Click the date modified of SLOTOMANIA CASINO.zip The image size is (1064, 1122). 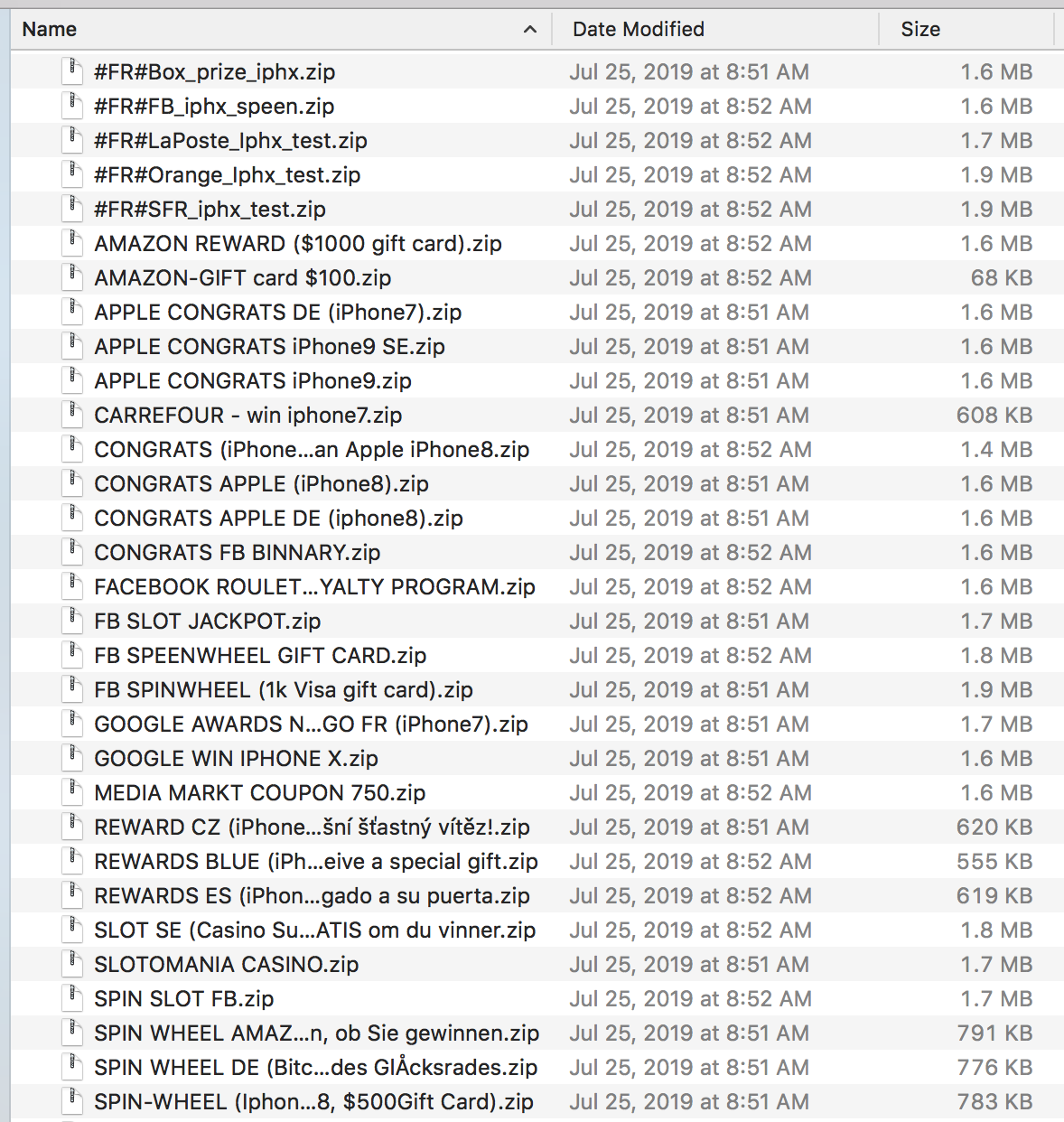(689, 964)
